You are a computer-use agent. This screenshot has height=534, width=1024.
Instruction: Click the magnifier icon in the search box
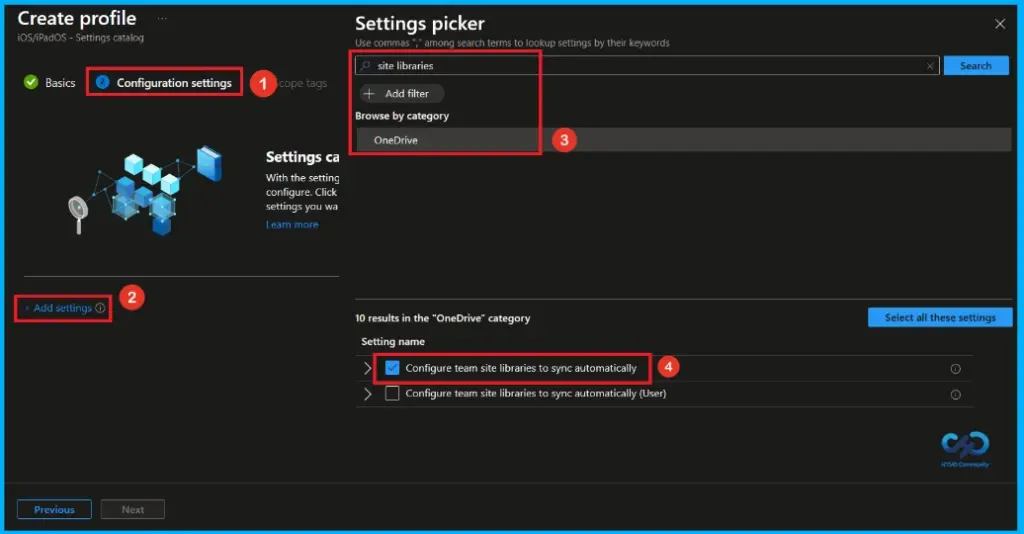point(365,66)
